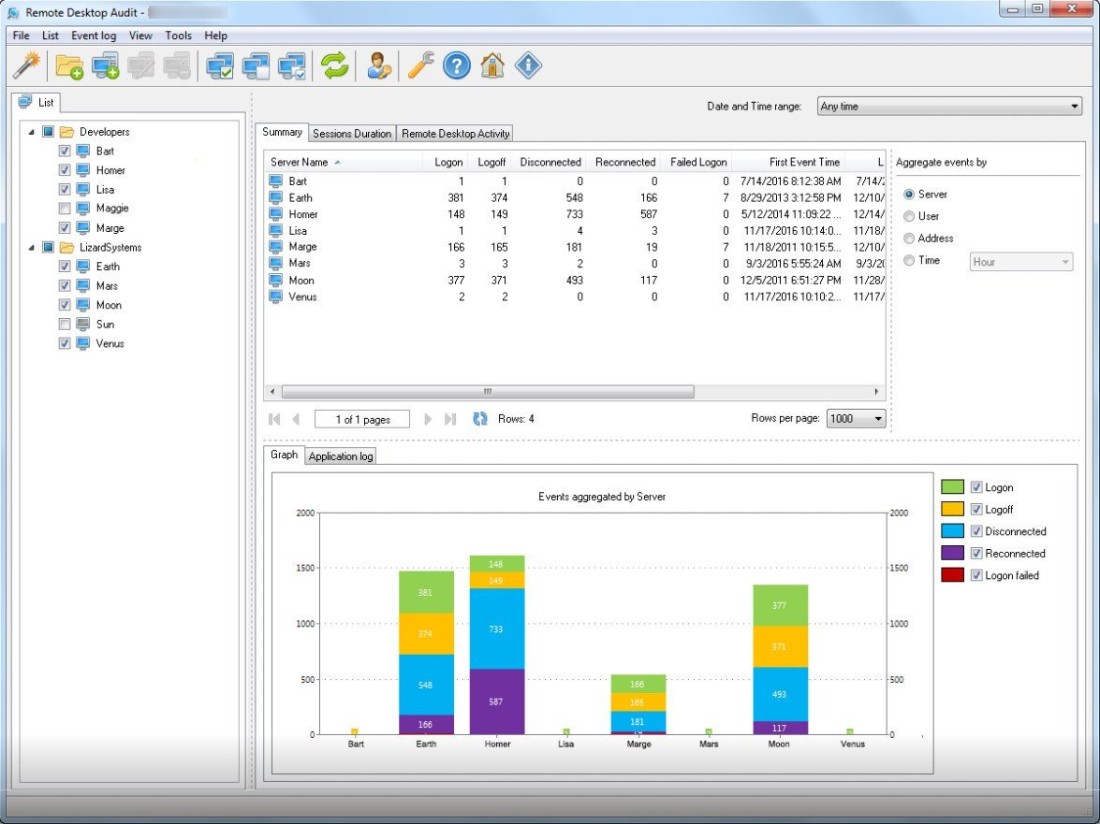Viewport: 1100px width, 824px height.
Task: Click the blue question mark help icon
Action: tap(456, 66)
